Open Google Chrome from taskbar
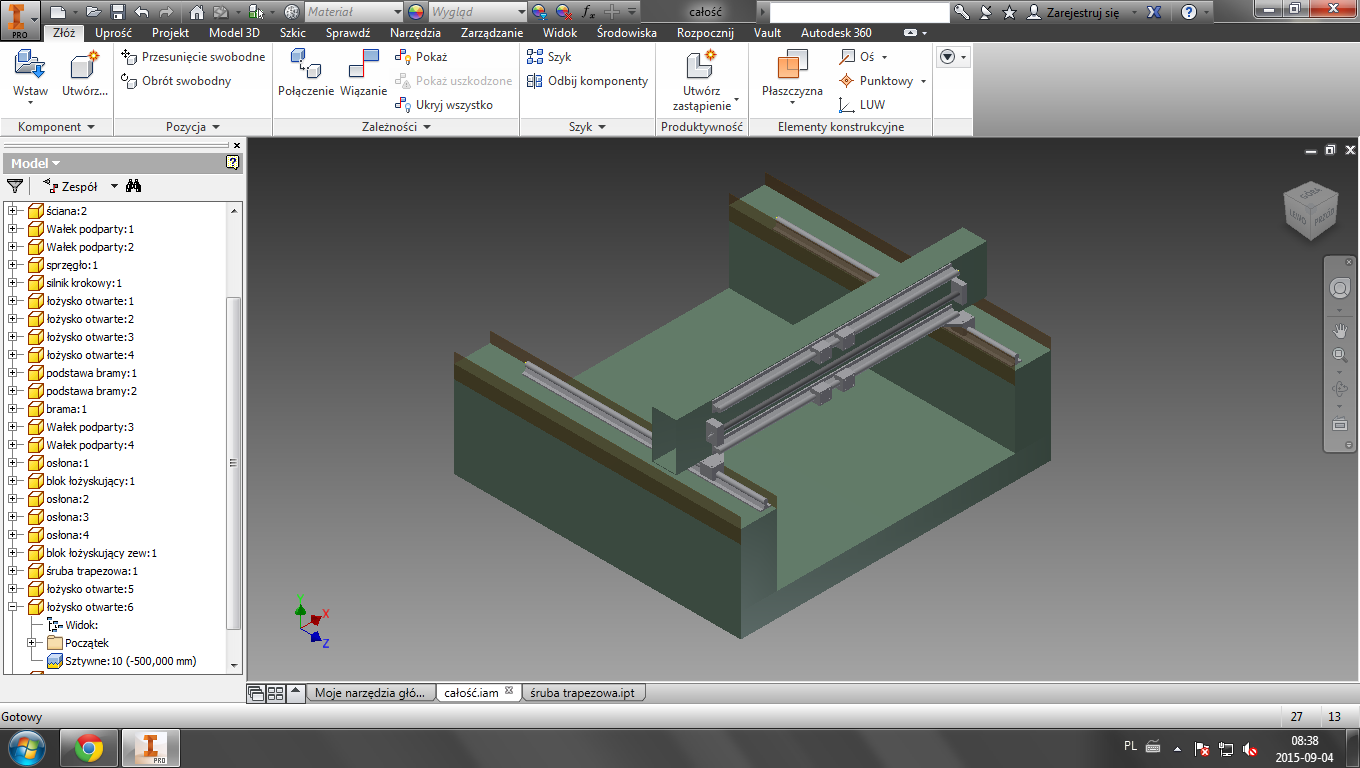This screenshot has width=1360, height=768. coord(88,747)
